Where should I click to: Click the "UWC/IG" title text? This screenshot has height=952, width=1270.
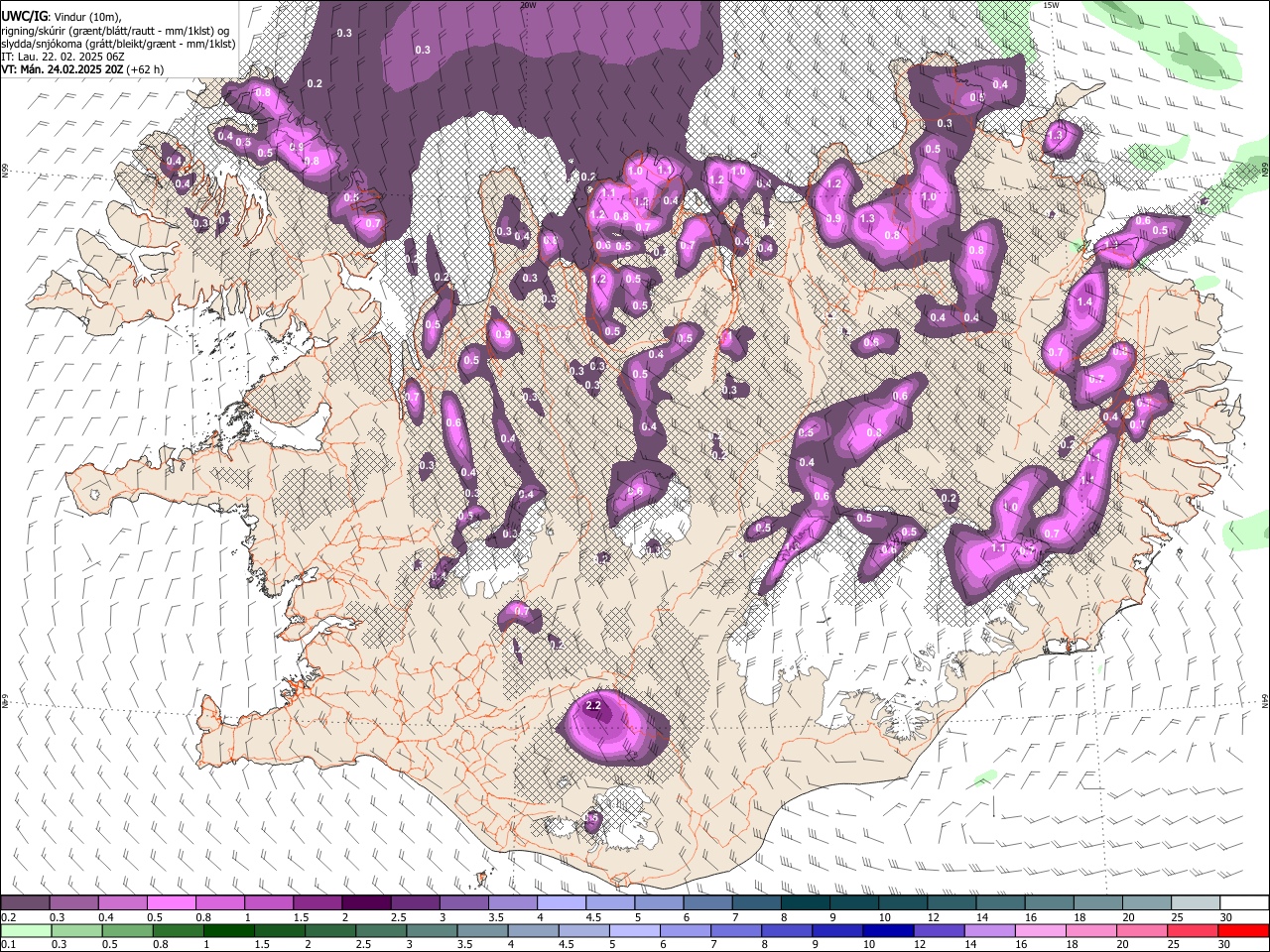click(x=24, y=16)
